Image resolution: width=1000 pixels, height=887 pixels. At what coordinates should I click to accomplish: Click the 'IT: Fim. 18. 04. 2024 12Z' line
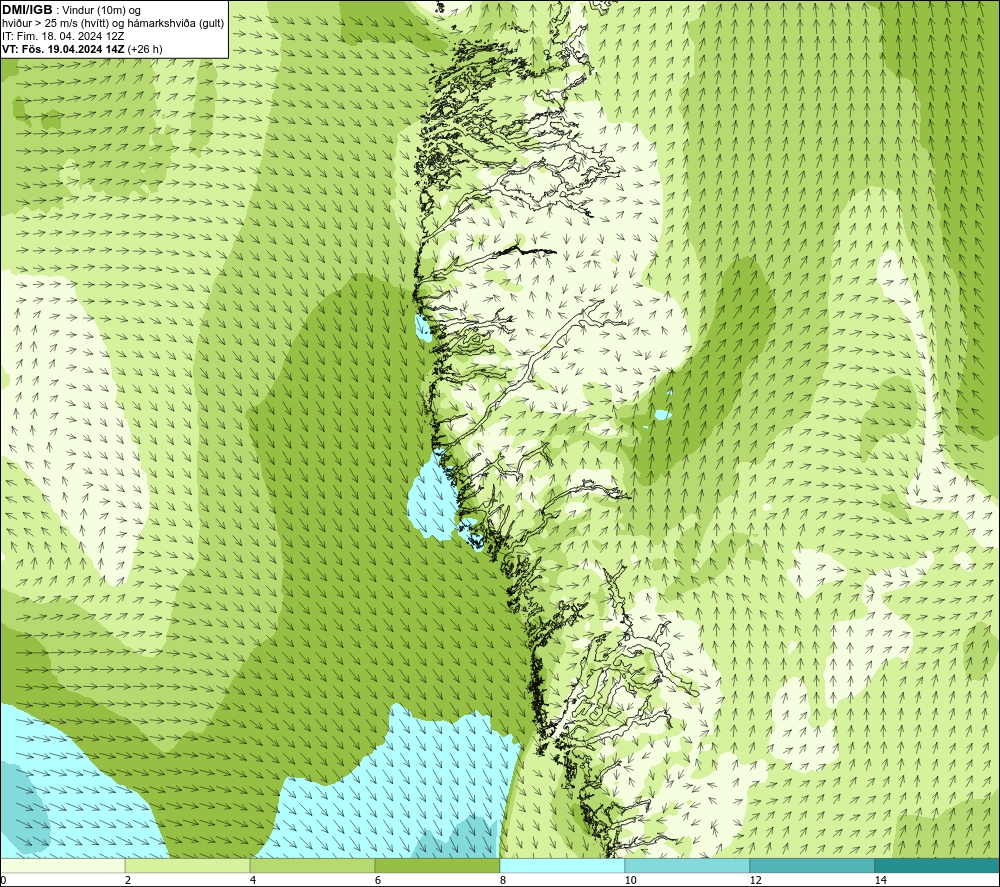[63, 36]
